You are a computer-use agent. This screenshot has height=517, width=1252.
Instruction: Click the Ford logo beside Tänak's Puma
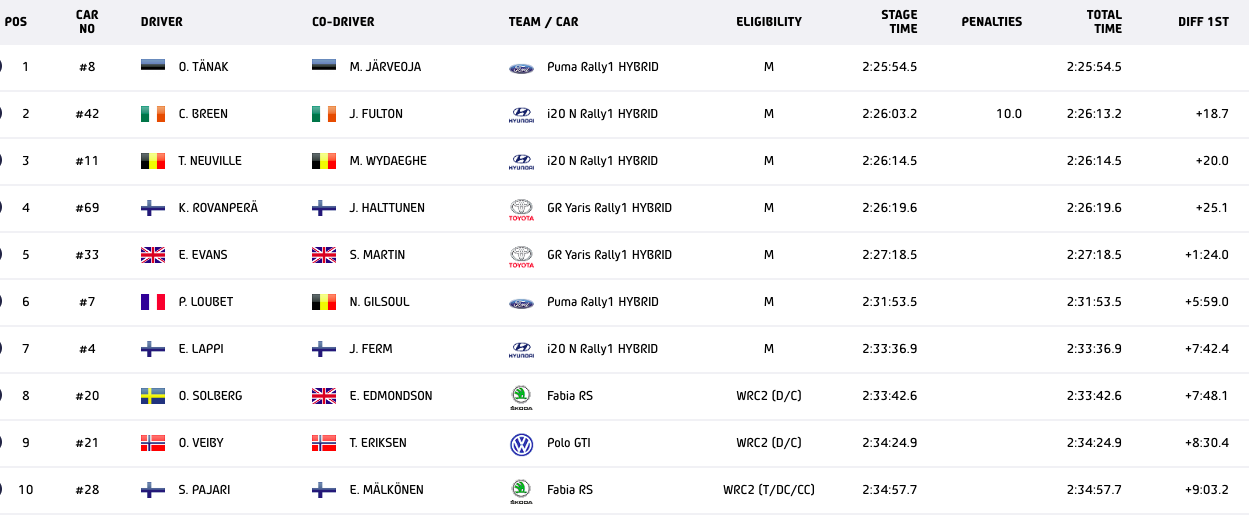(x=521, y=68)
